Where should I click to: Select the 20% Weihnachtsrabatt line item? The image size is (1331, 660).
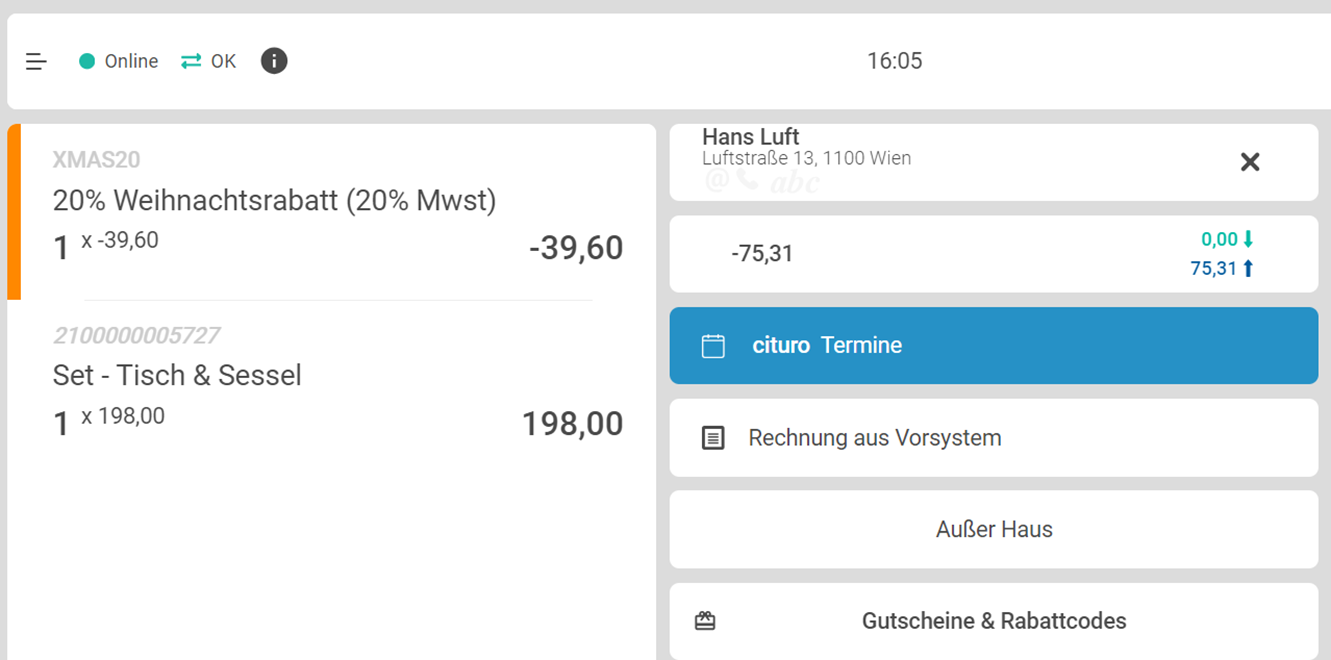pos(275,201)
